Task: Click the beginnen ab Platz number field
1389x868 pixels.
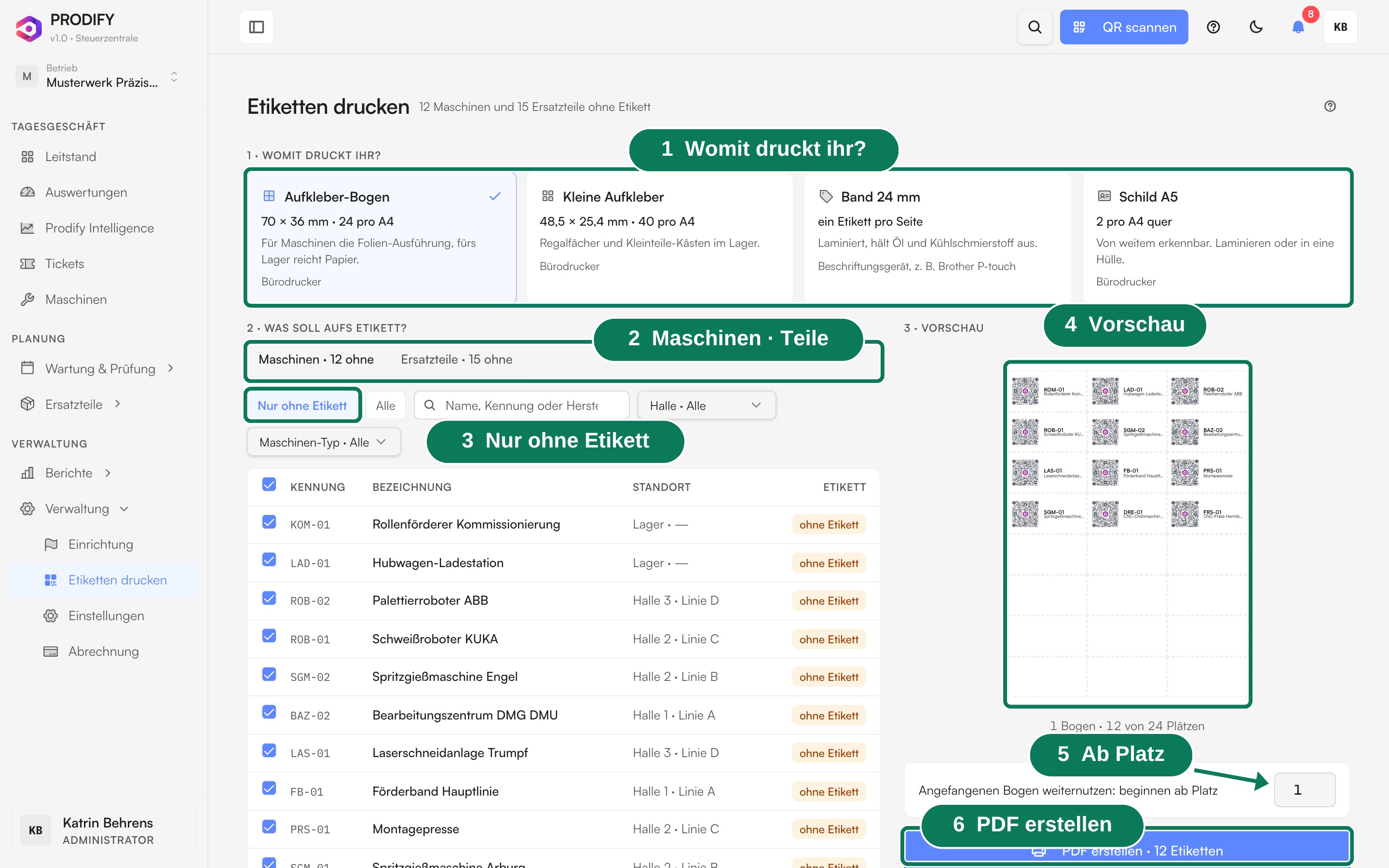Action: click(x=1305, y=790)
